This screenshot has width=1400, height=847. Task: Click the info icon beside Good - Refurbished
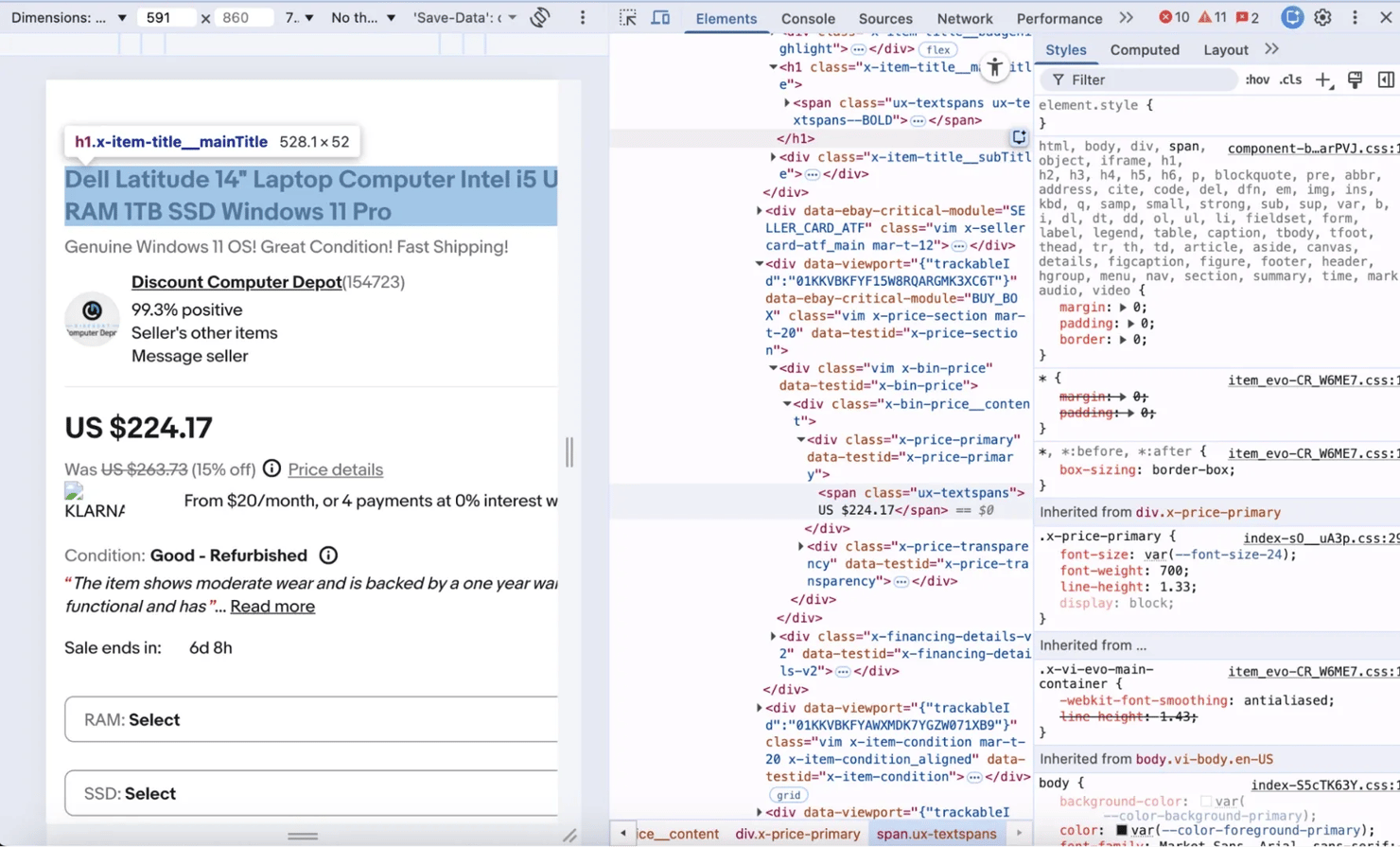tap(328, 556)
